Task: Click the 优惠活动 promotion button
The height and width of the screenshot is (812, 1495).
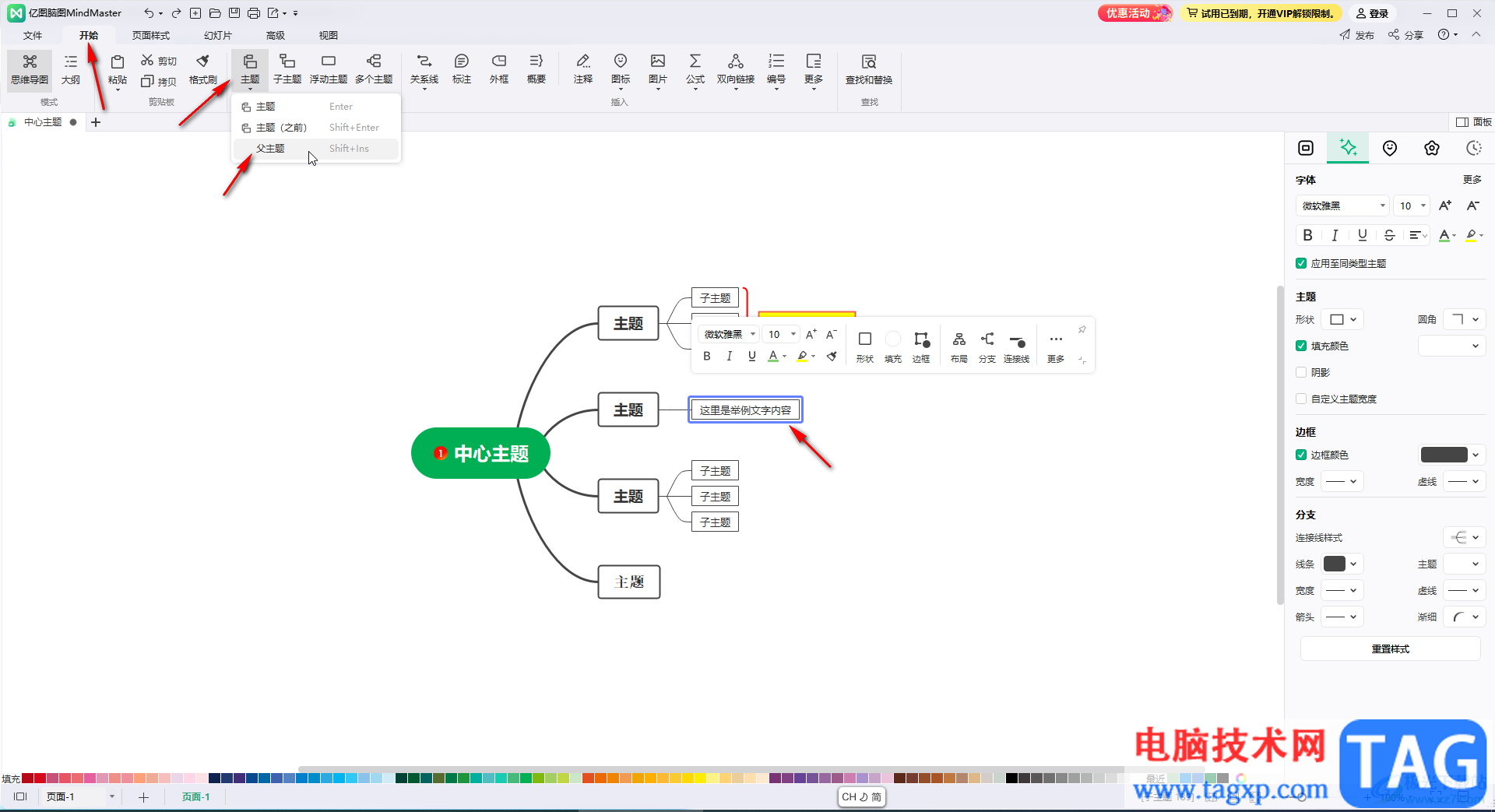Action: 1134,13
